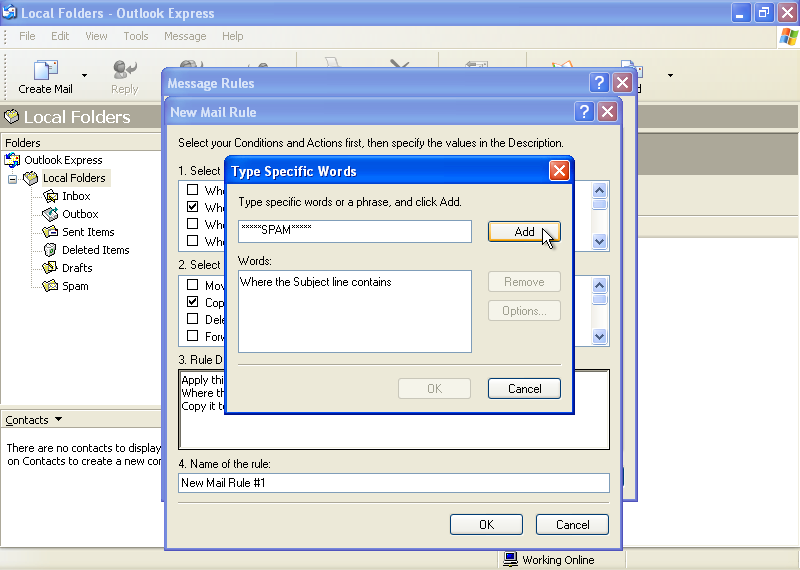Click the help question mark in Message Rules

[x=599, y=82]
